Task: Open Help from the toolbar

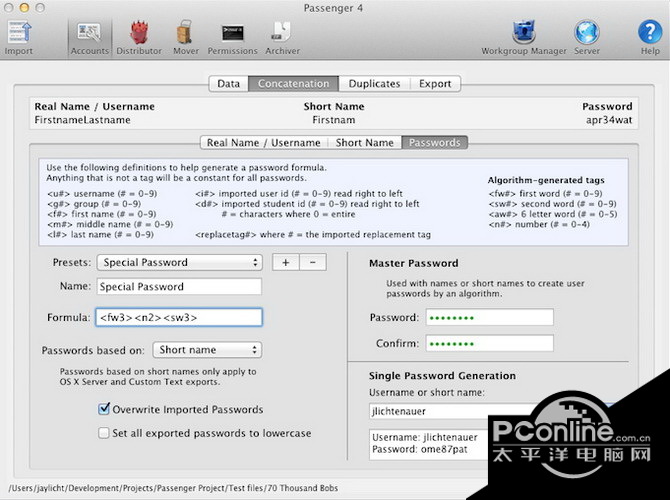Action: coord(650,38)
